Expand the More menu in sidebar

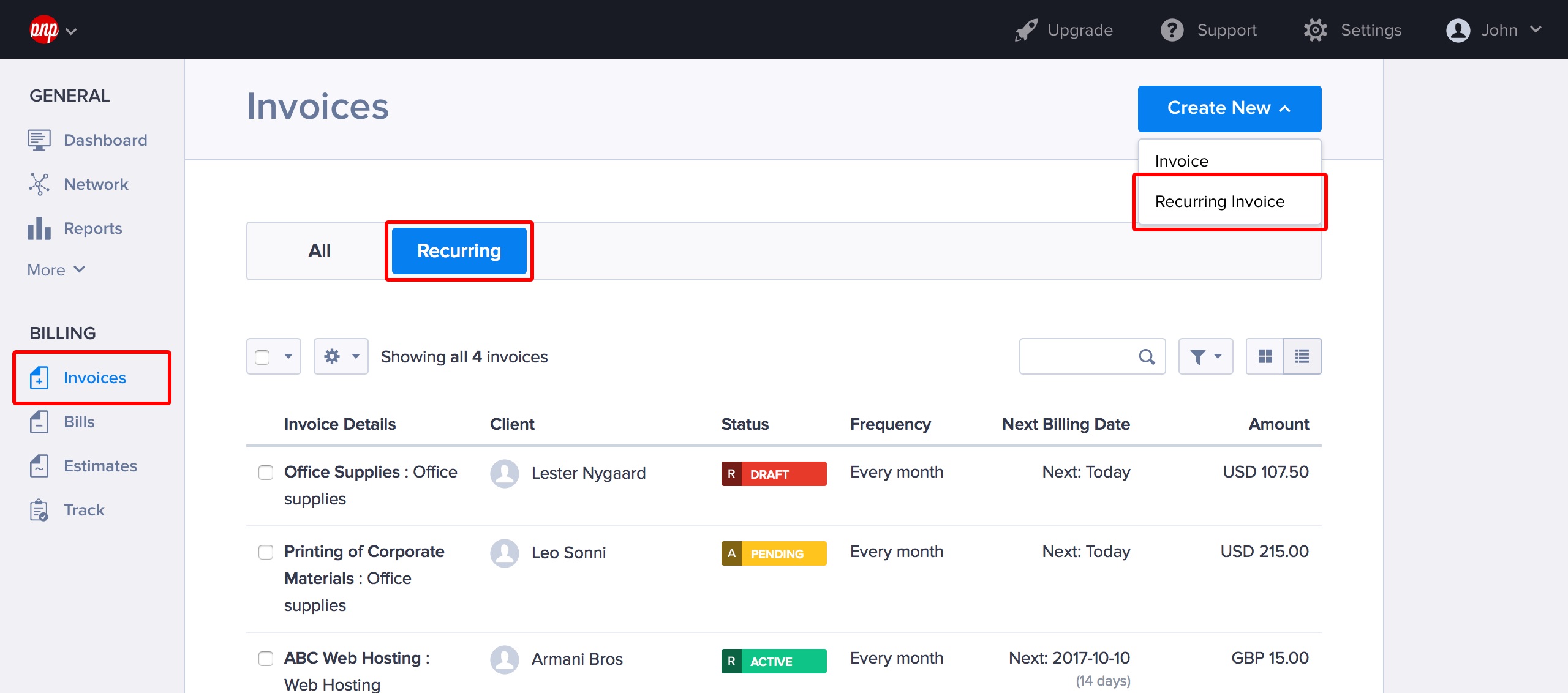coord(56,270)
